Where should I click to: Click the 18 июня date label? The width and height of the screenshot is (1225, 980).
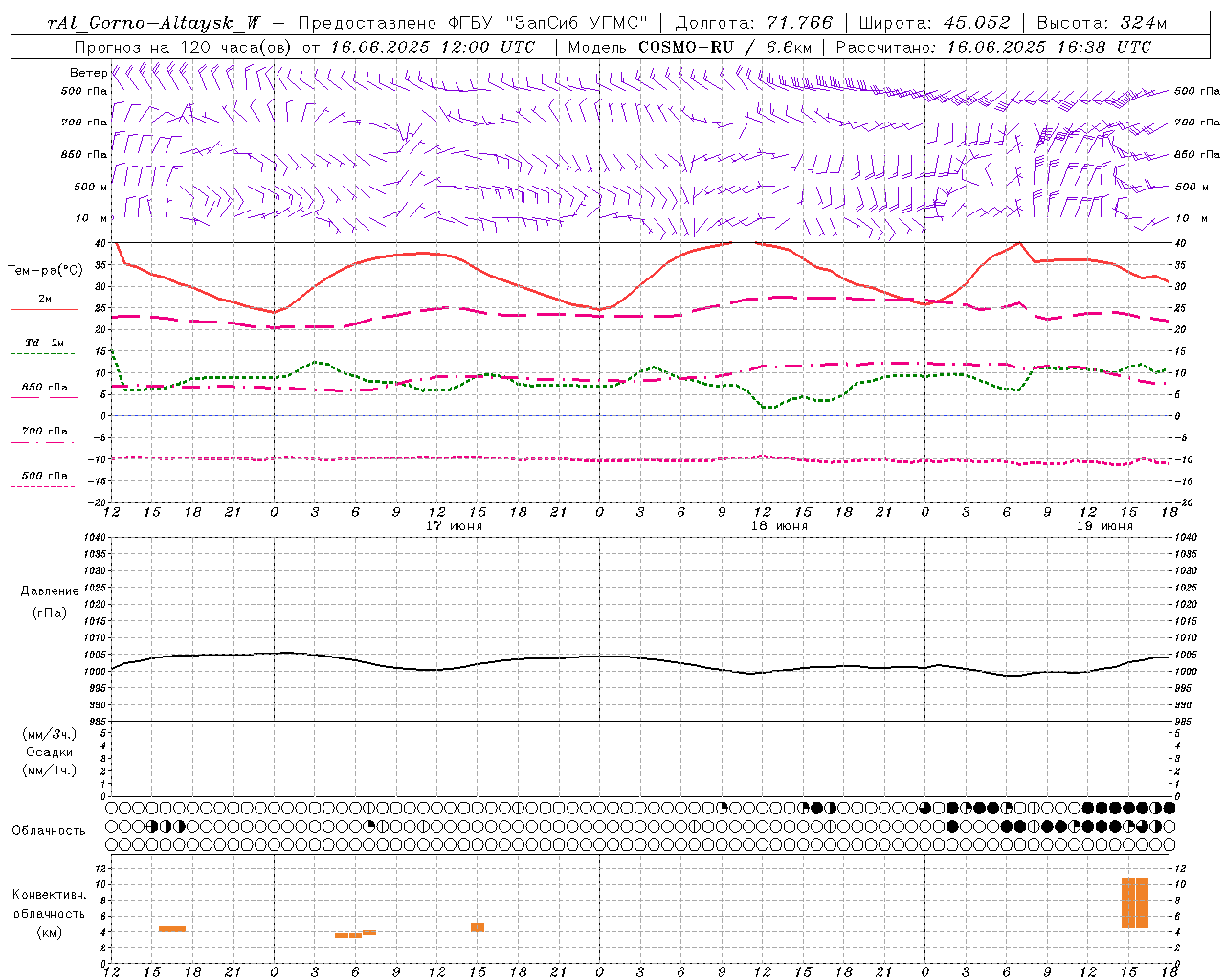[x=779, y=526]
